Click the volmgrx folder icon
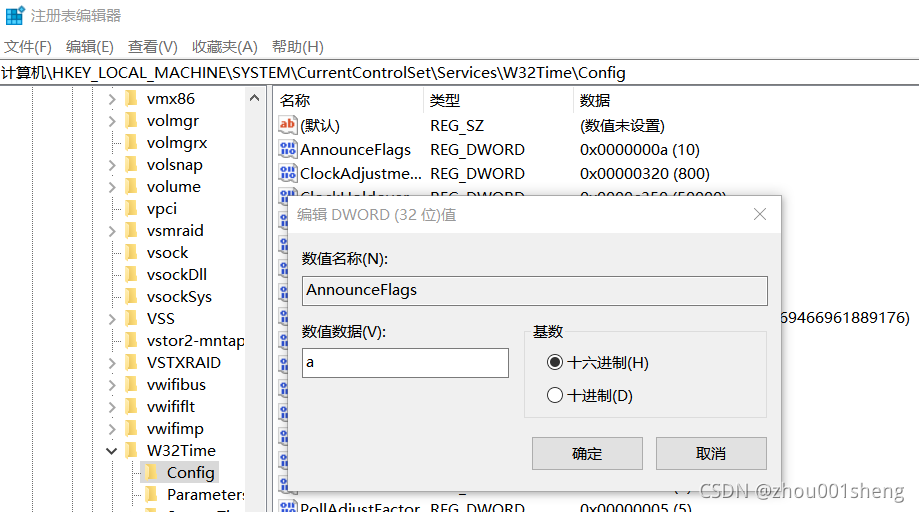 pyautogui.click(x=132, y=142)
